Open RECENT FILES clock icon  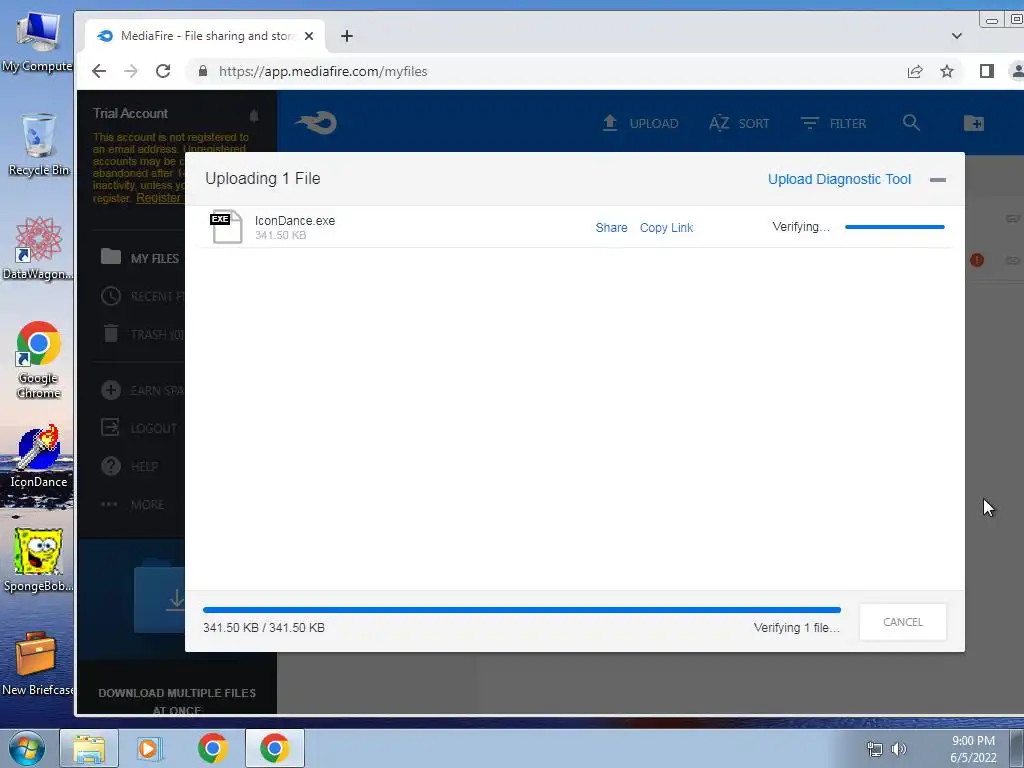(111, 296)
